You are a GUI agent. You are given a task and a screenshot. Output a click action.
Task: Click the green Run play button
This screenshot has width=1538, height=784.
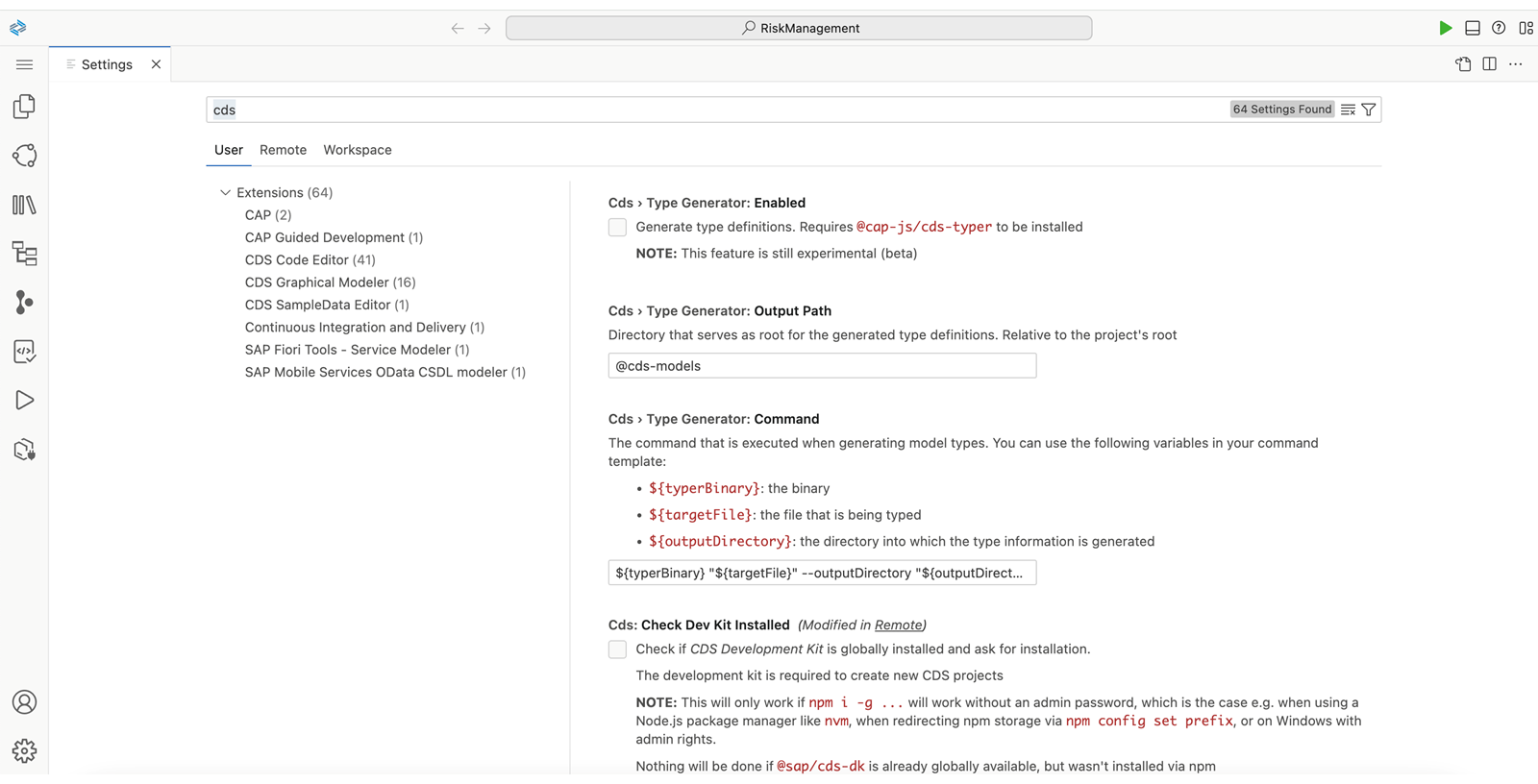coord(1445,28)
